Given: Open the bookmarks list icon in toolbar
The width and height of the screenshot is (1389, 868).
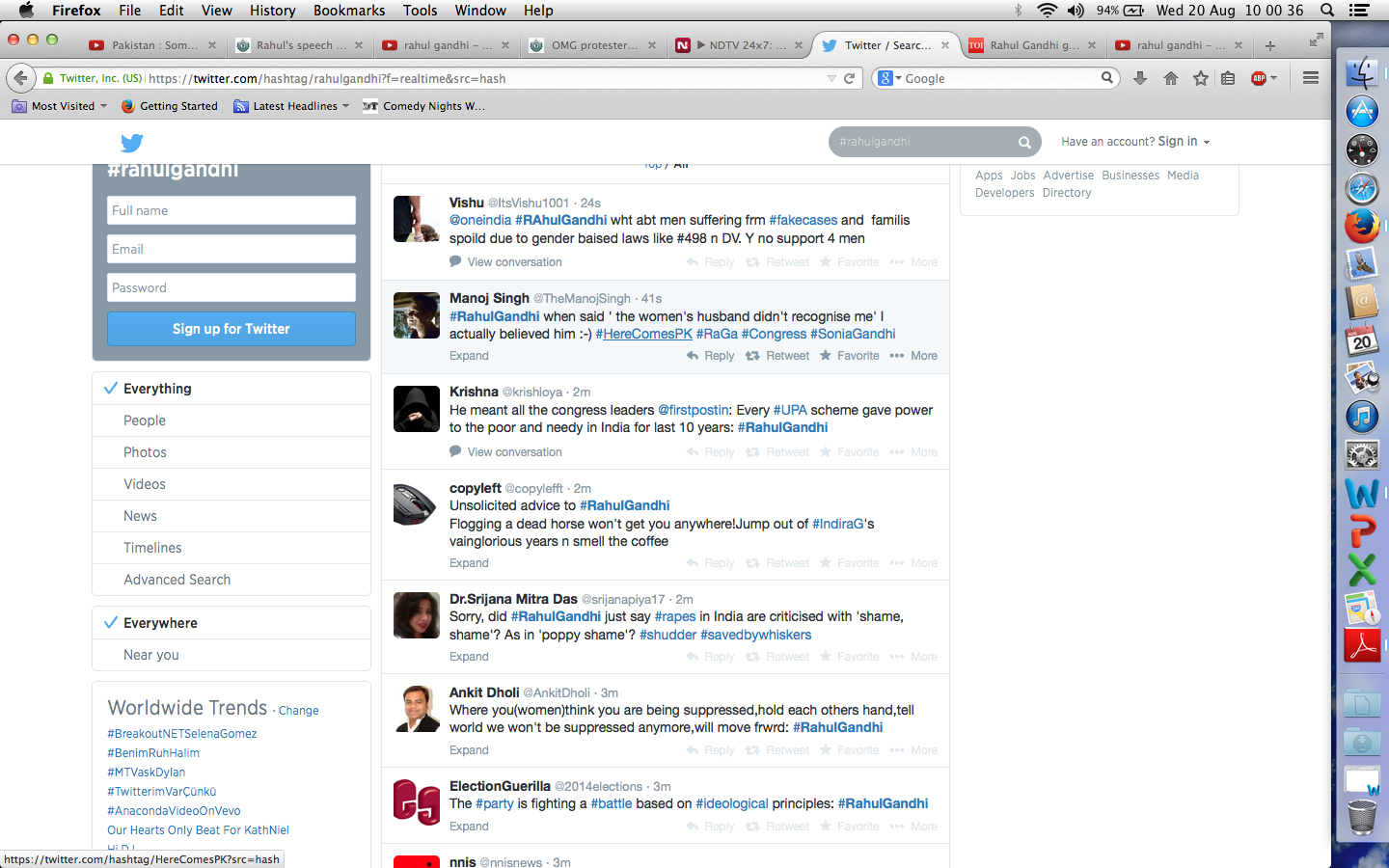Looking at the screenshot, I should coord(1228,78).
